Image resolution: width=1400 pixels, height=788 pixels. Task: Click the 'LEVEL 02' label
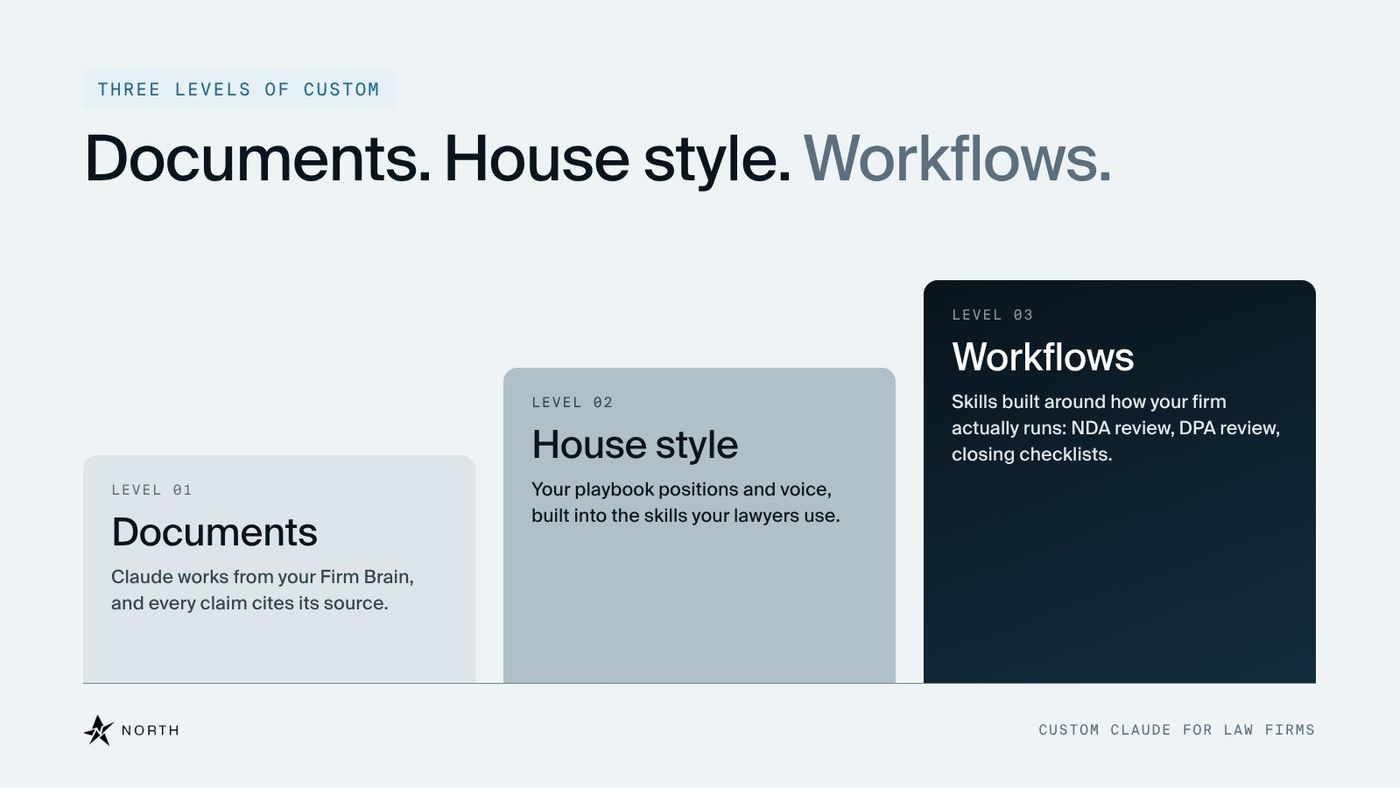click(572, 402)
